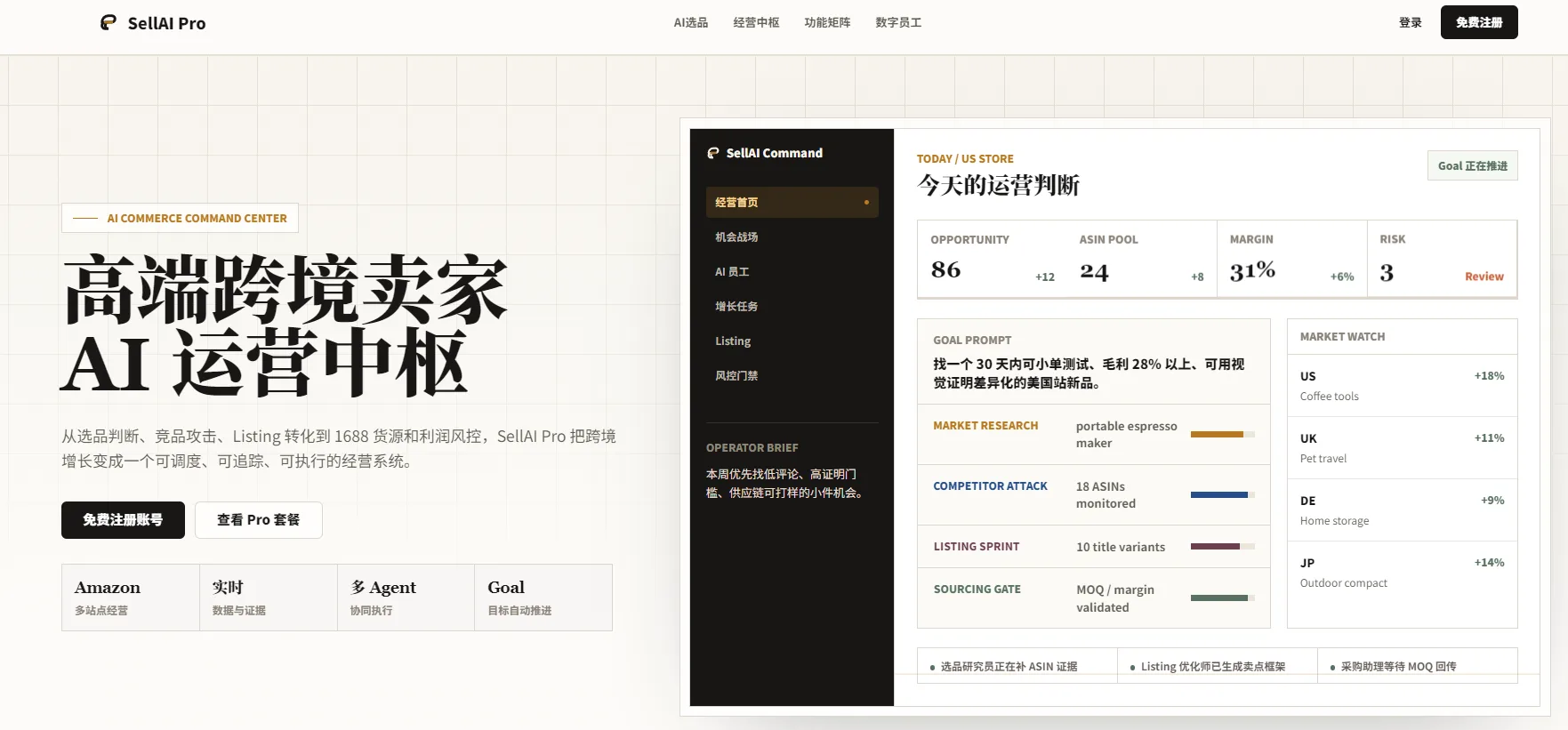The height and width of the screenshot is (730, 1568).
Task: Click the MARKET RESEARCH progress bar
Action: pos(1223,434)
